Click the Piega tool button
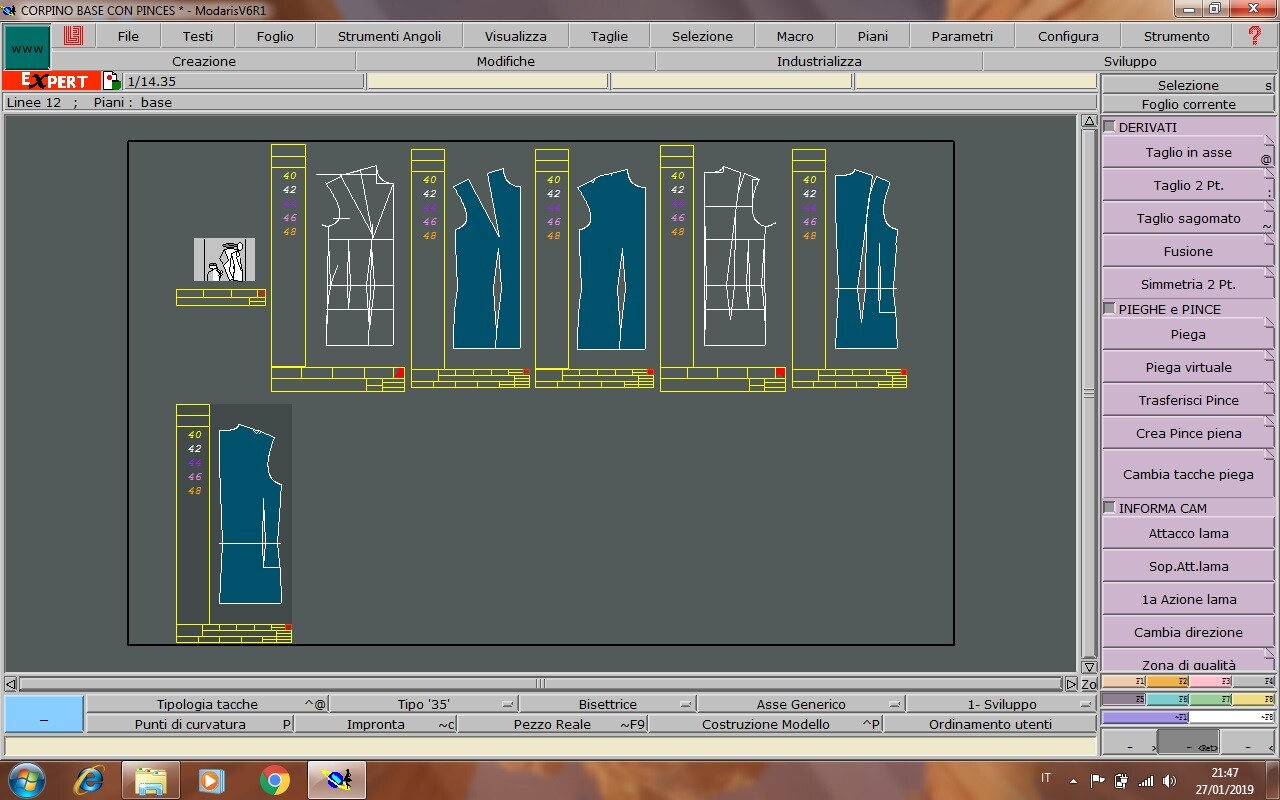The height and width of the screenshot is (800, 1280). click(1188, 334)
